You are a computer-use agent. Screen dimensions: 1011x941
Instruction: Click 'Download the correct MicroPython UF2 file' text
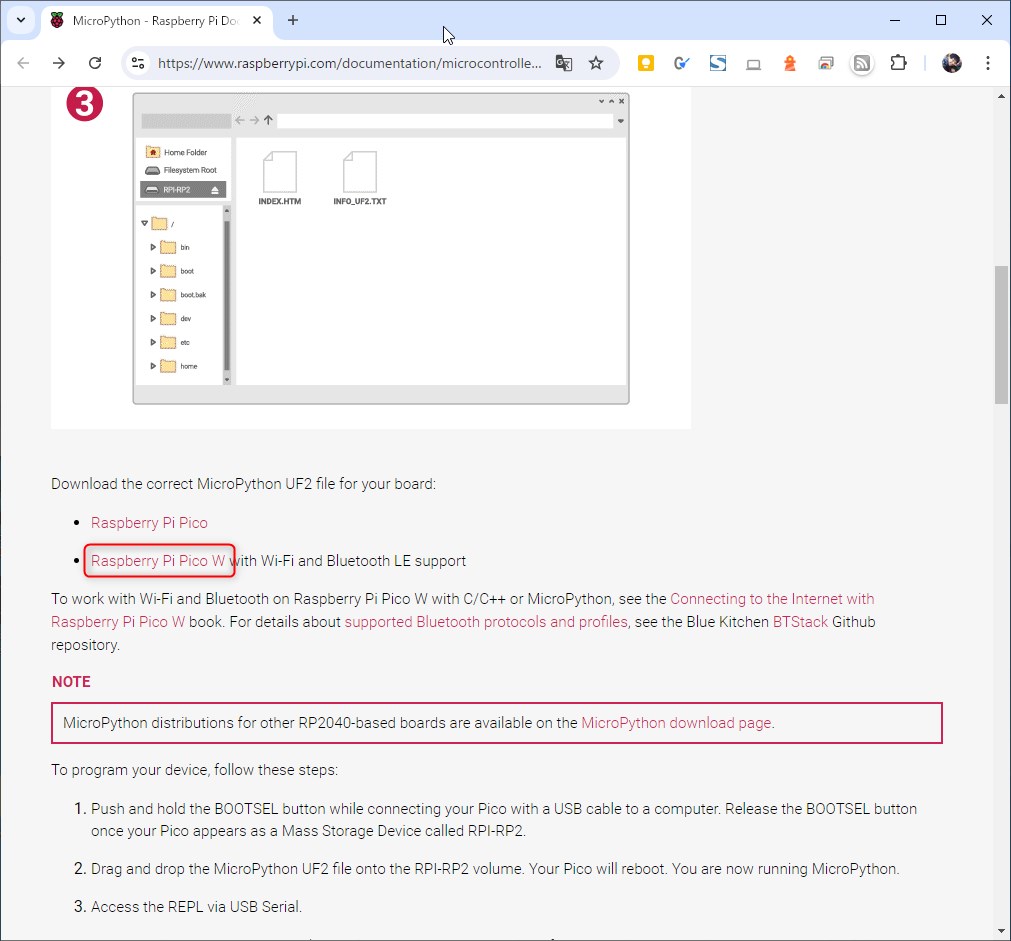coord(243,484)
